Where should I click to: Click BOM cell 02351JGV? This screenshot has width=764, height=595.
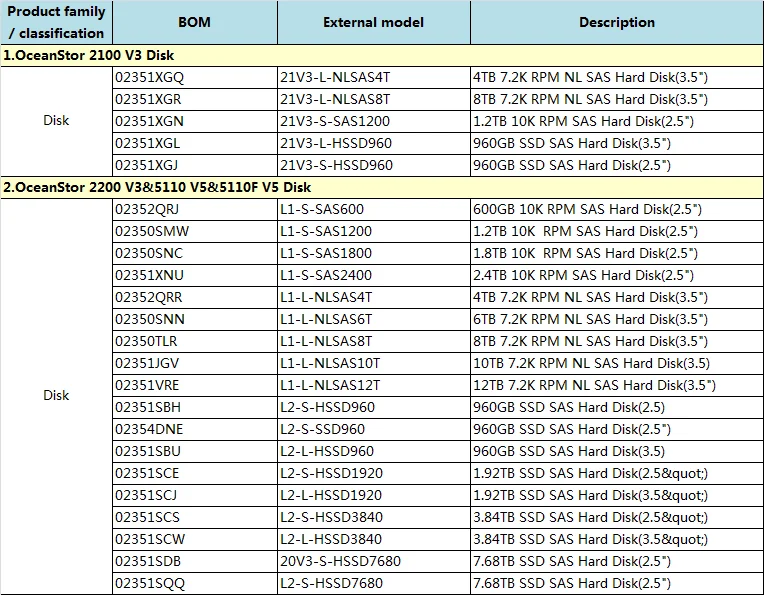point(148,363)
